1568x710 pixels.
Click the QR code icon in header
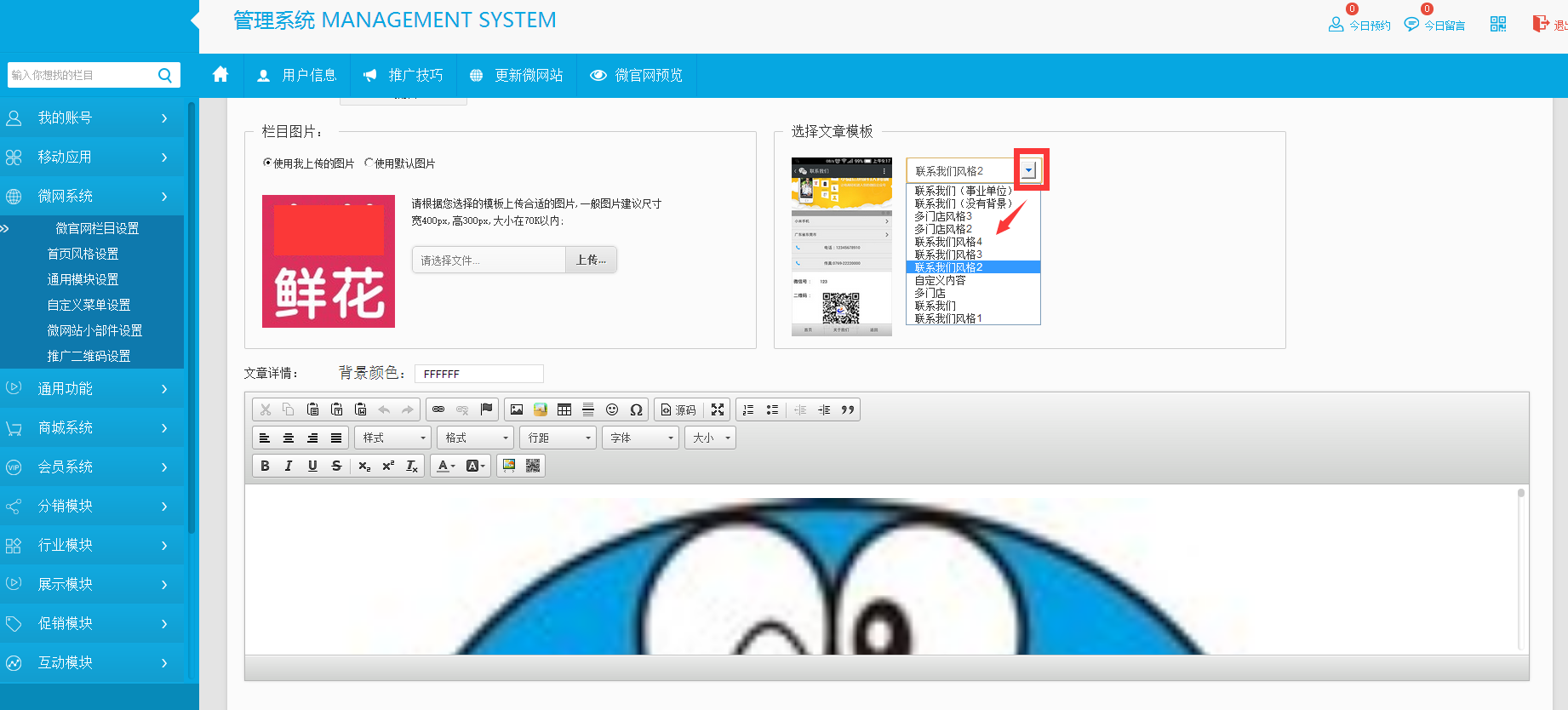(x=1498, y=24)
